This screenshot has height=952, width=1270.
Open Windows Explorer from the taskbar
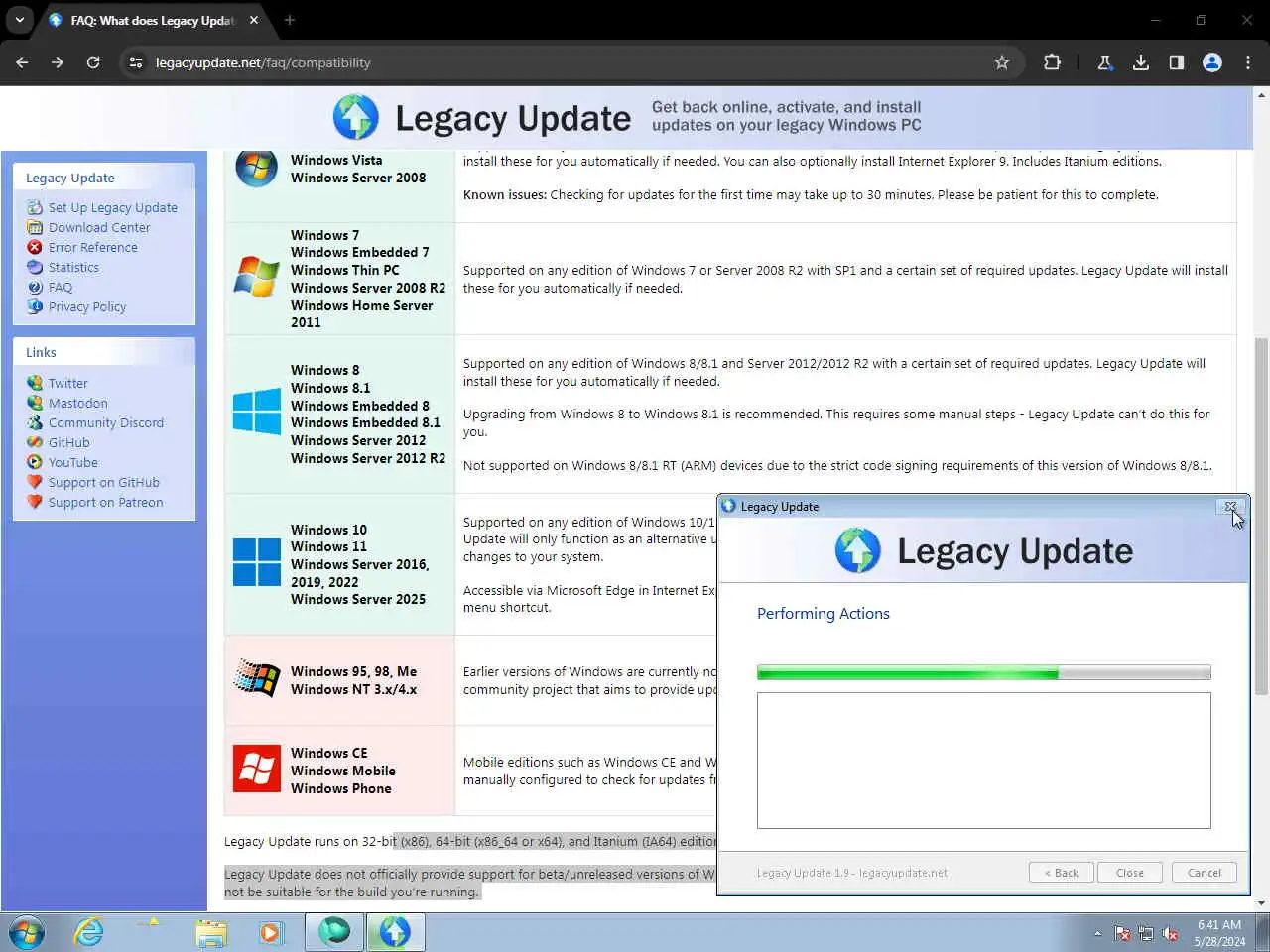(x=210, y=933)
